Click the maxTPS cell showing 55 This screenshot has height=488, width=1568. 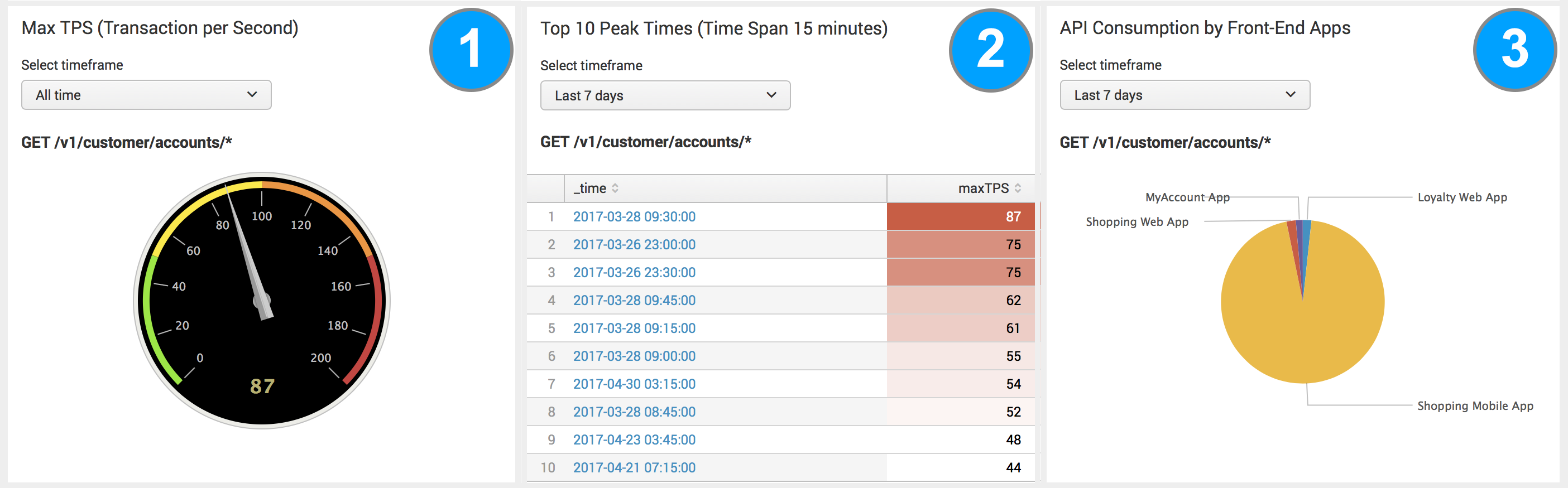(961, 356)
